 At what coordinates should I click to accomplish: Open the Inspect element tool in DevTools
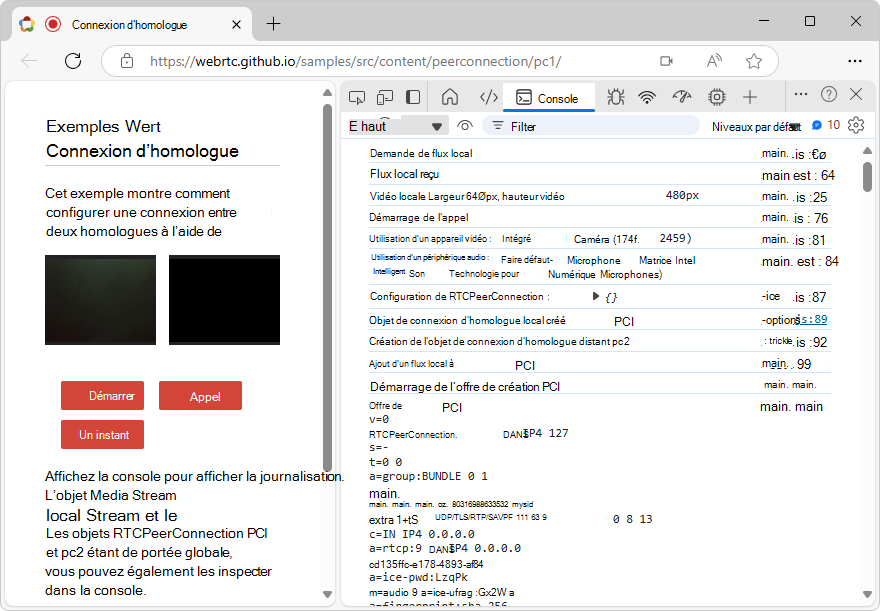pyautogui.click(x=357, y=98)
